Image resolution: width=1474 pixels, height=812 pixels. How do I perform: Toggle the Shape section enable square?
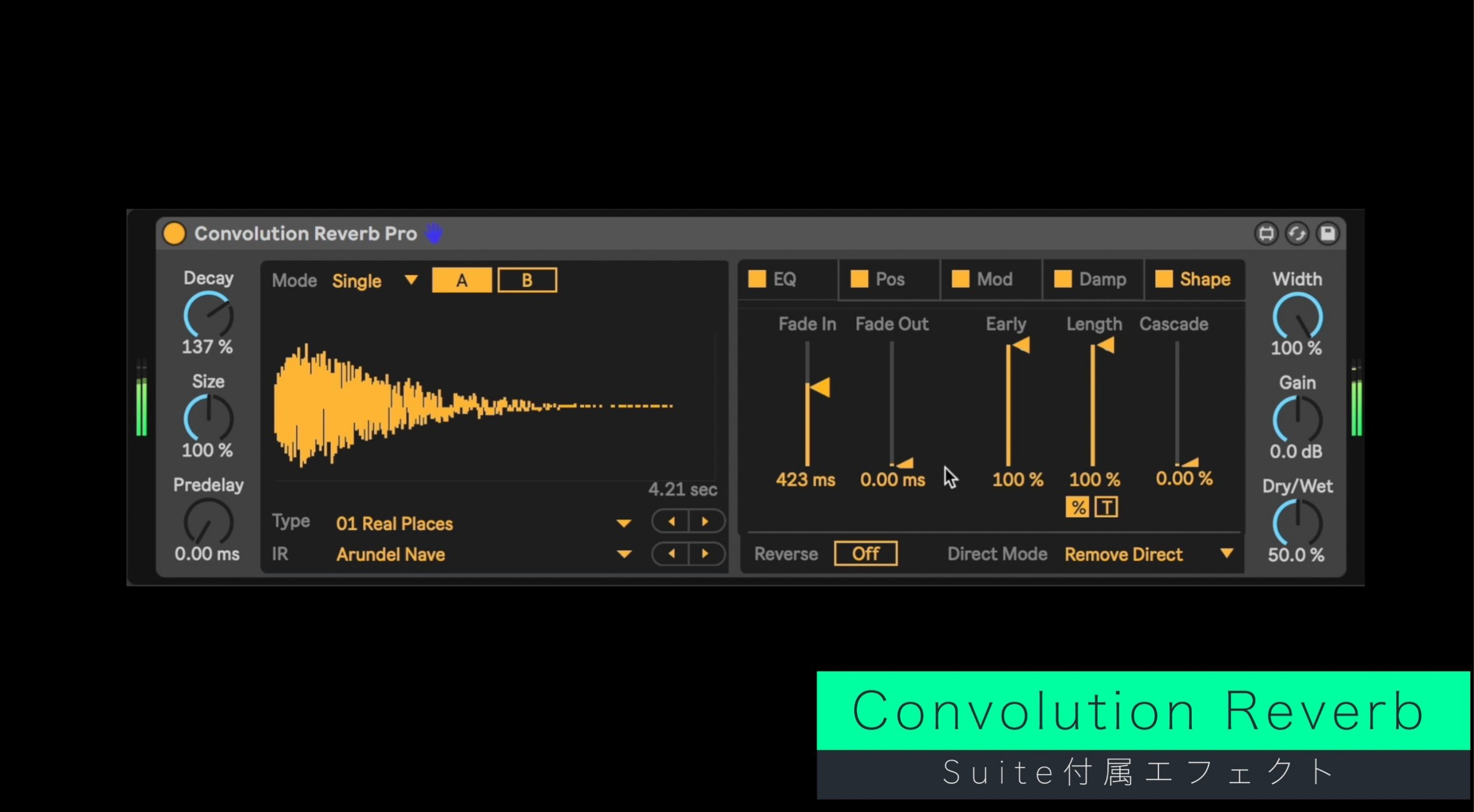click(x=1164, y=279)
